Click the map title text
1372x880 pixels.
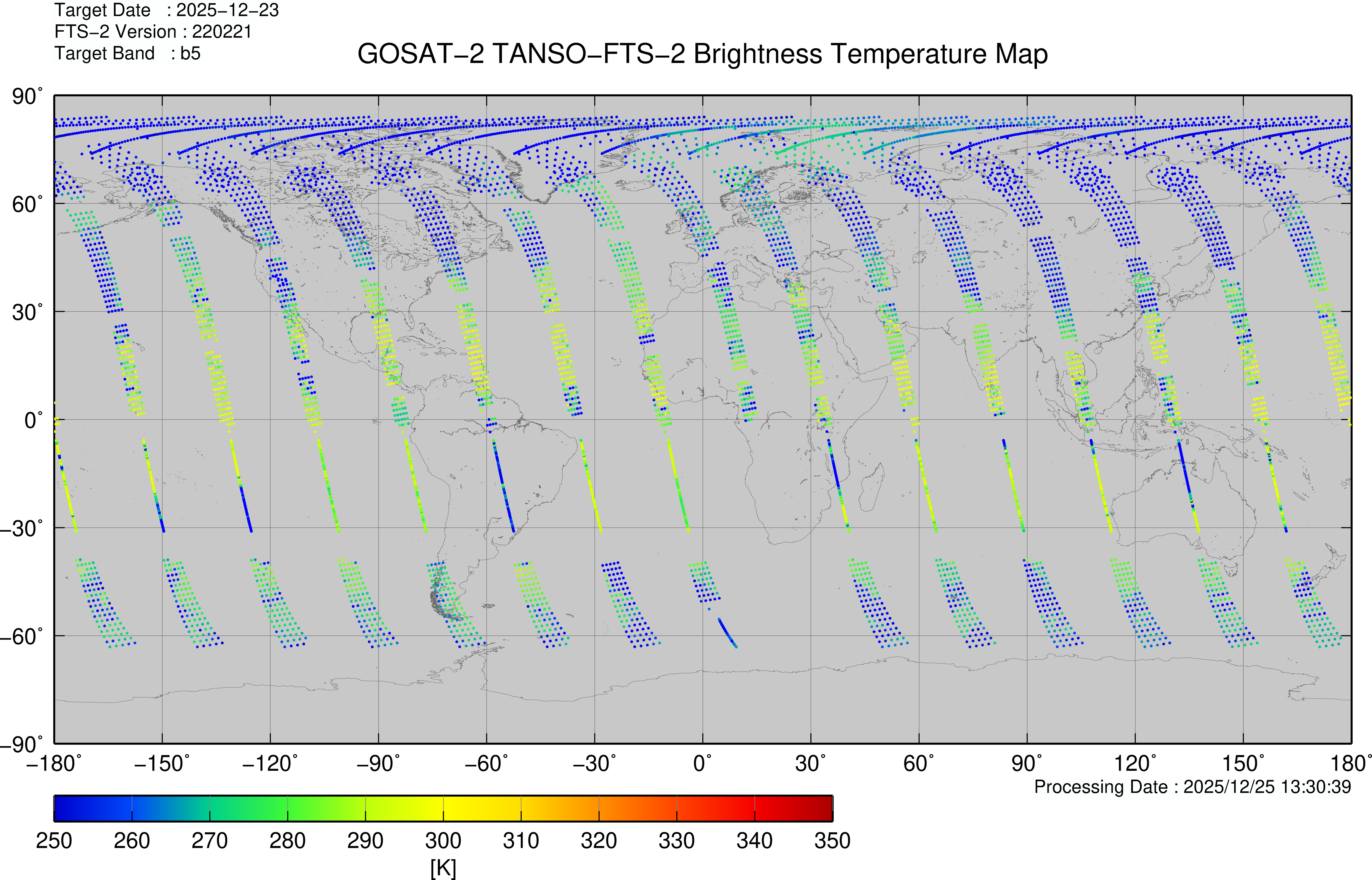[x=702, y=54]
